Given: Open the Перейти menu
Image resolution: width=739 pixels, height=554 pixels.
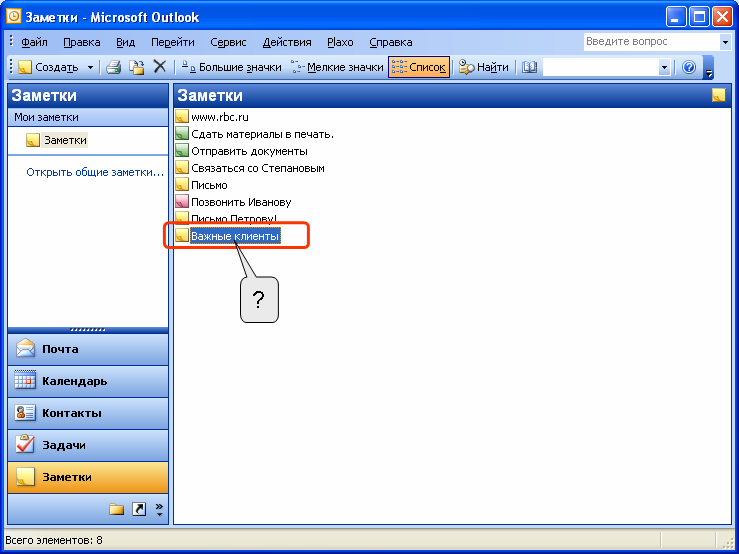Looking at the screenshot, I should pyautogui.click(x=172, y=42).
